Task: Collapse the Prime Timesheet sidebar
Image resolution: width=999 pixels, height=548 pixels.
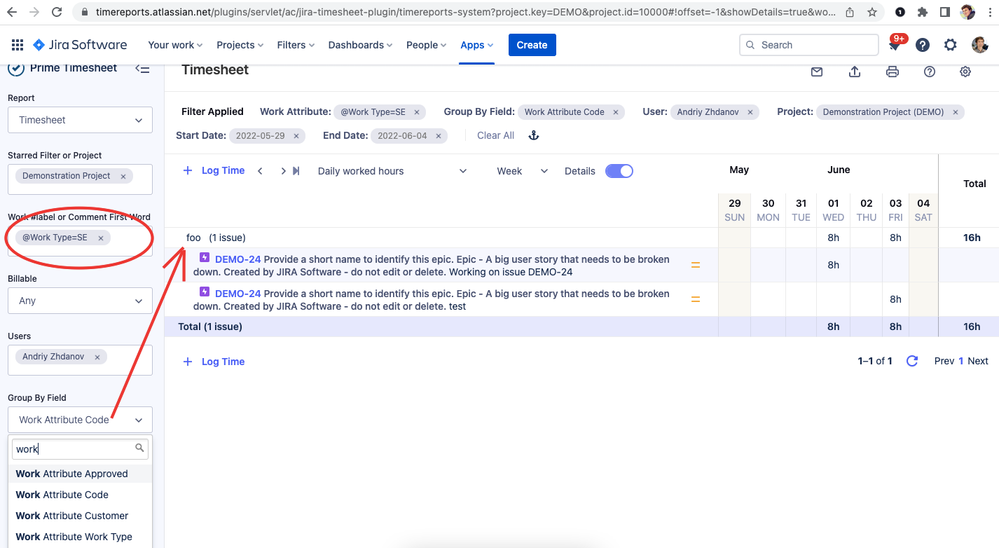Action: (x=143, y=69)
